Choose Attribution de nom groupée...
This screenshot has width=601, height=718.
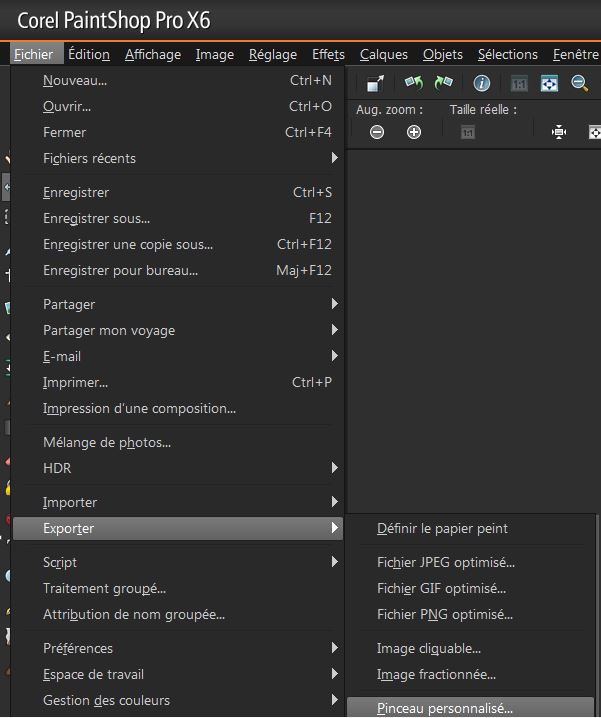(x=178, y=615)
